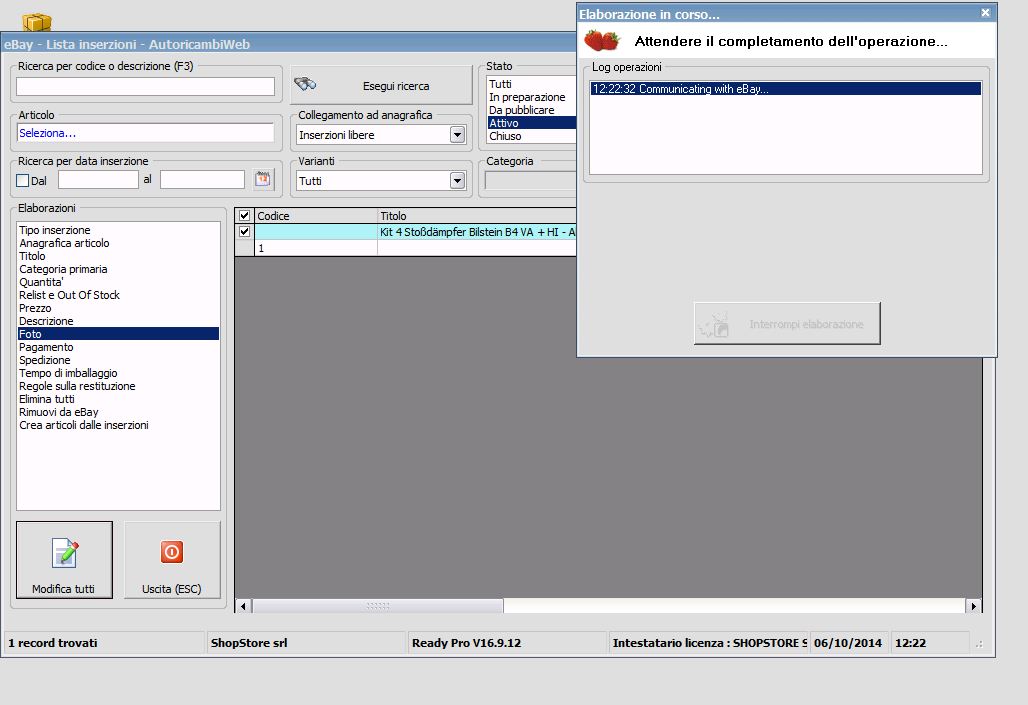
Task: Click the Modifica tutti pencil document icon
Action: 64,553
